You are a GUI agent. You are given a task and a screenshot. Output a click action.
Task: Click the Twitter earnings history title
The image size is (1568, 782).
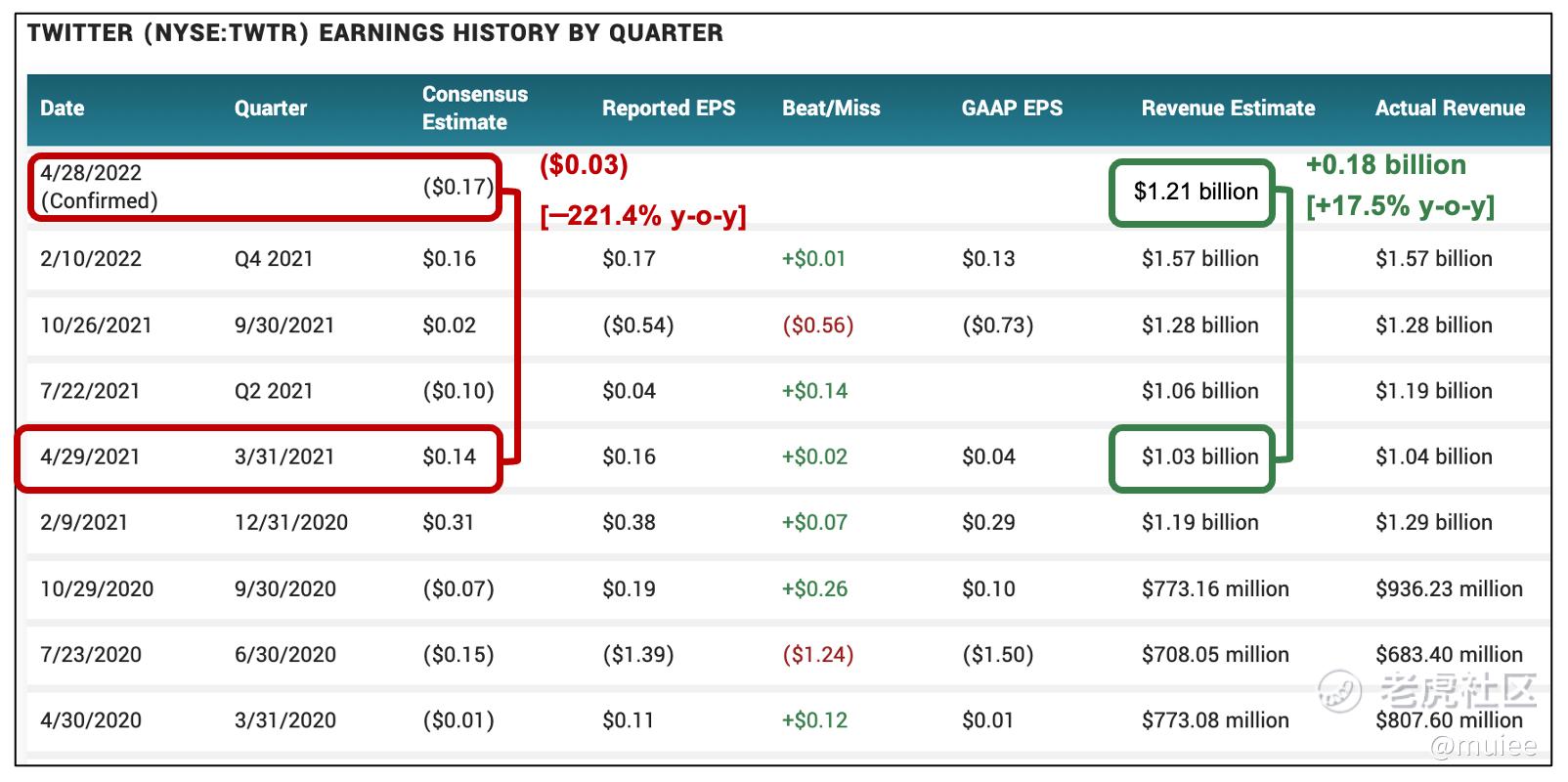375,33
